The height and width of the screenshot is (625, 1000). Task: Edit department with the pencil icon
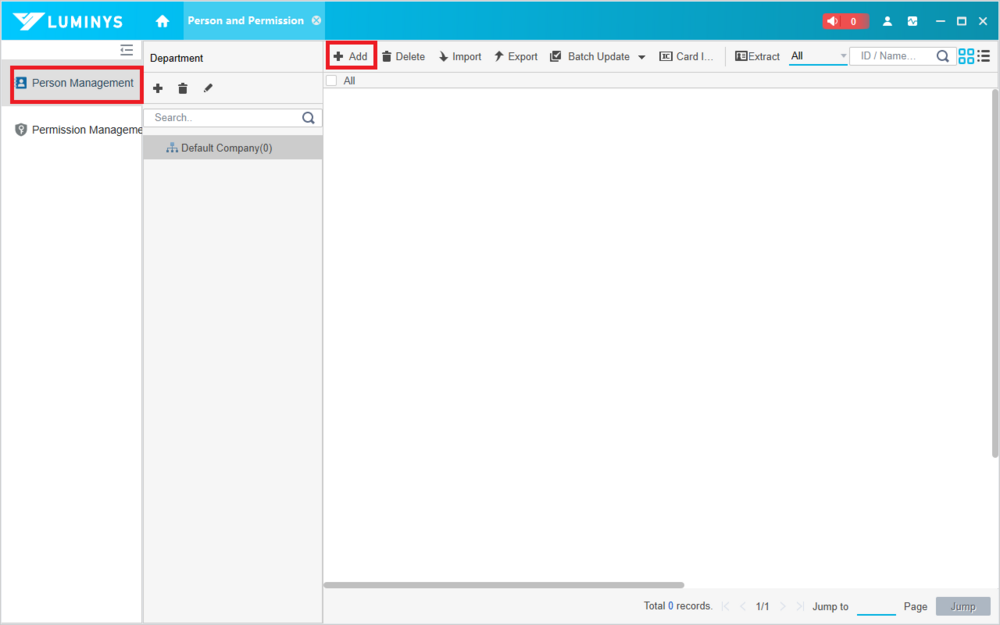pos(208,89)
